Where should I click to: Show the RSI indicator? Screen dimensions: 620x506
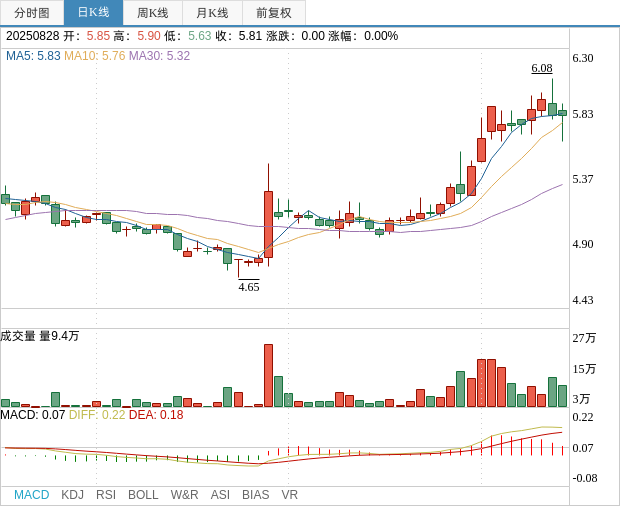[x=106, y=495]
